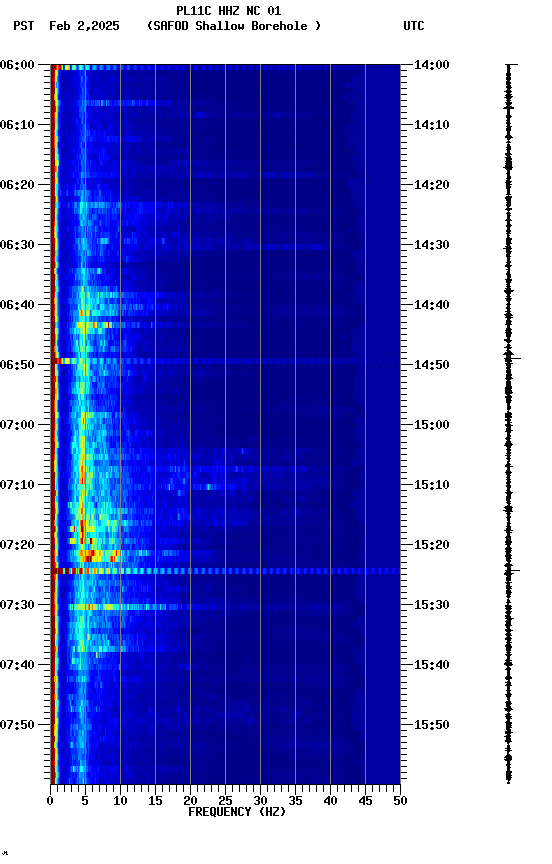Click the 25 Hz frequency axis label
This screenshot has height=864, width=552.
click(x=225, y=802)
